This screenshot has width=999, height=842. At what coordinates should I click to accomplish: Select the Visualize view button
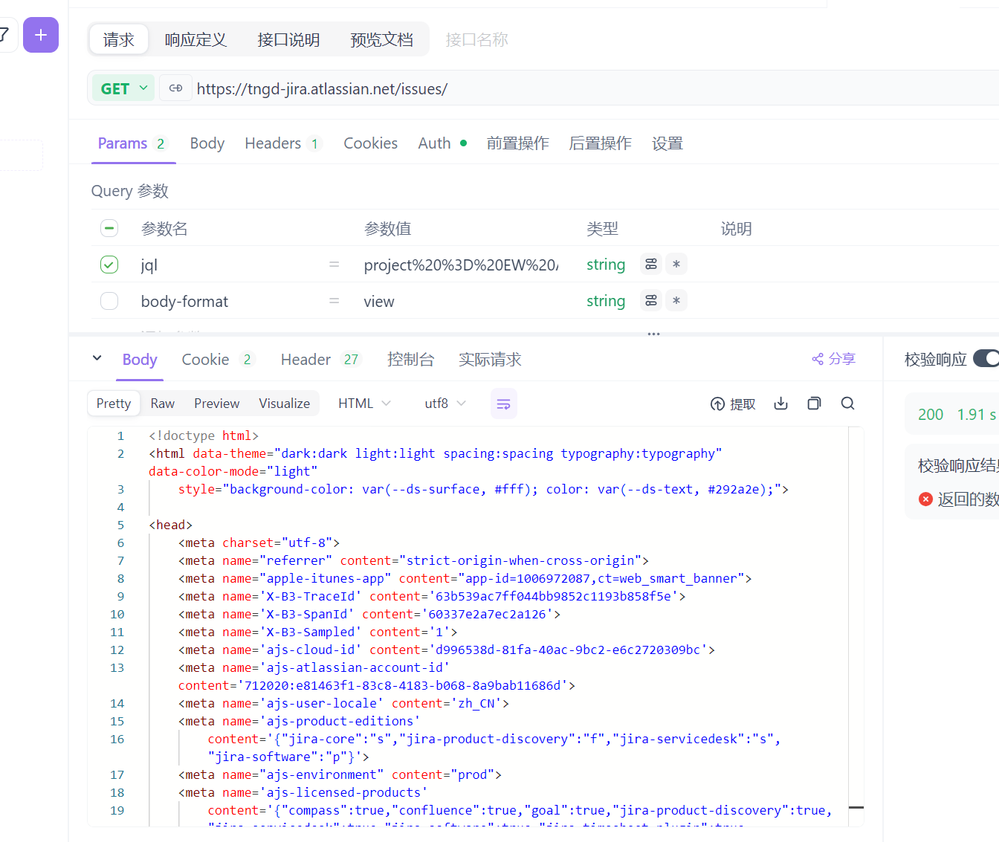284,403
